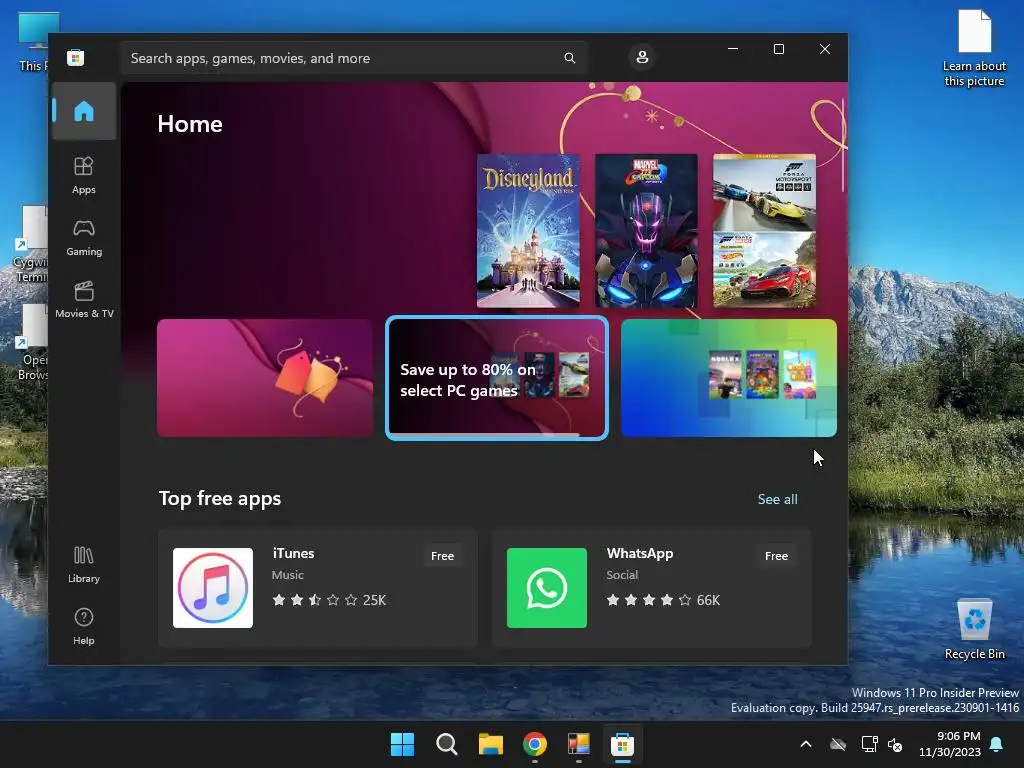Click the network tray icon
This screenshot has width=1024, height=768.
coord(869,744)
